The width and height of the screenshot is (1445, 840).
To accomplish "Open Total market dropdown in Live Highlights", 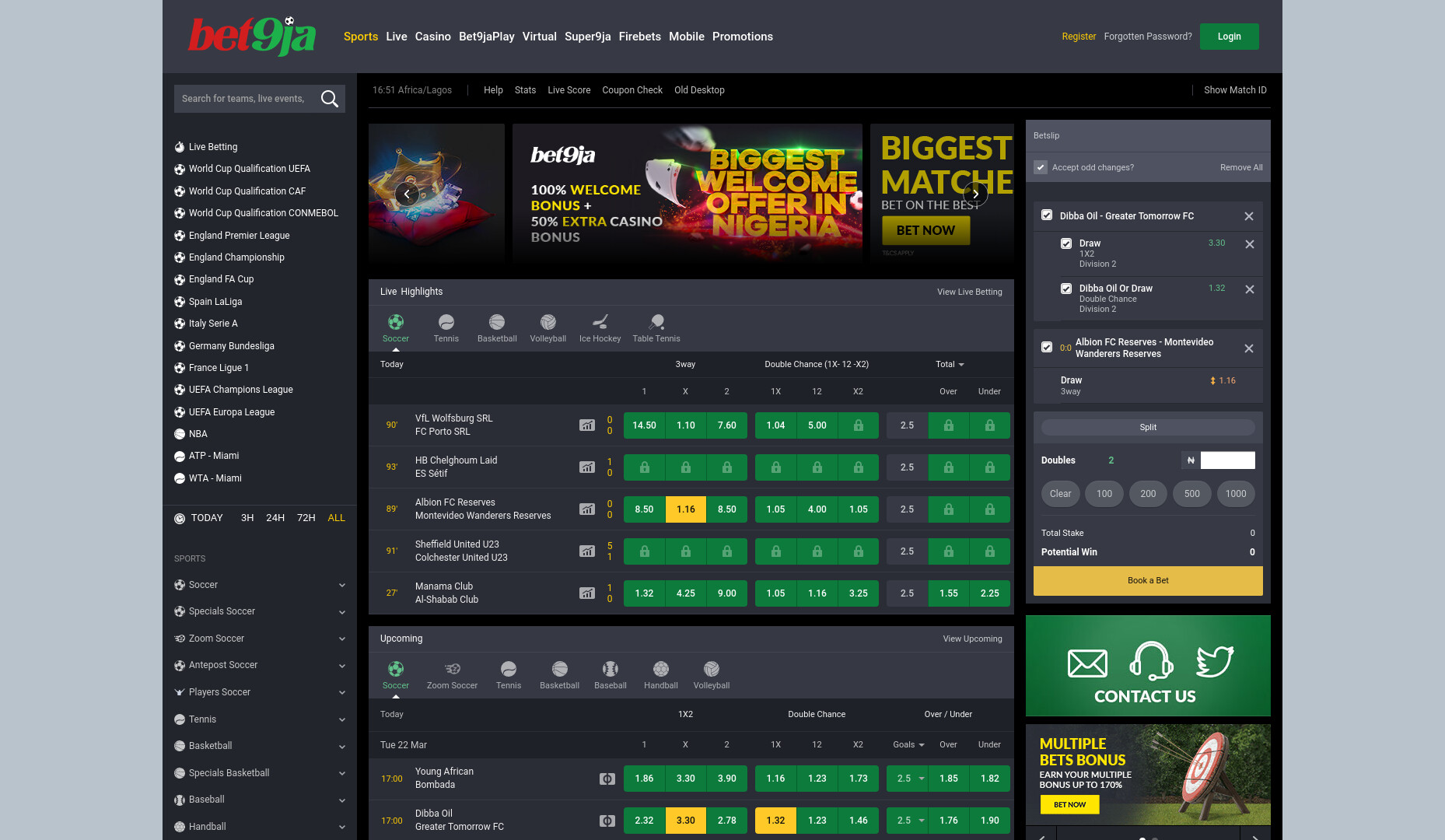I will click(x=950, y=364).
